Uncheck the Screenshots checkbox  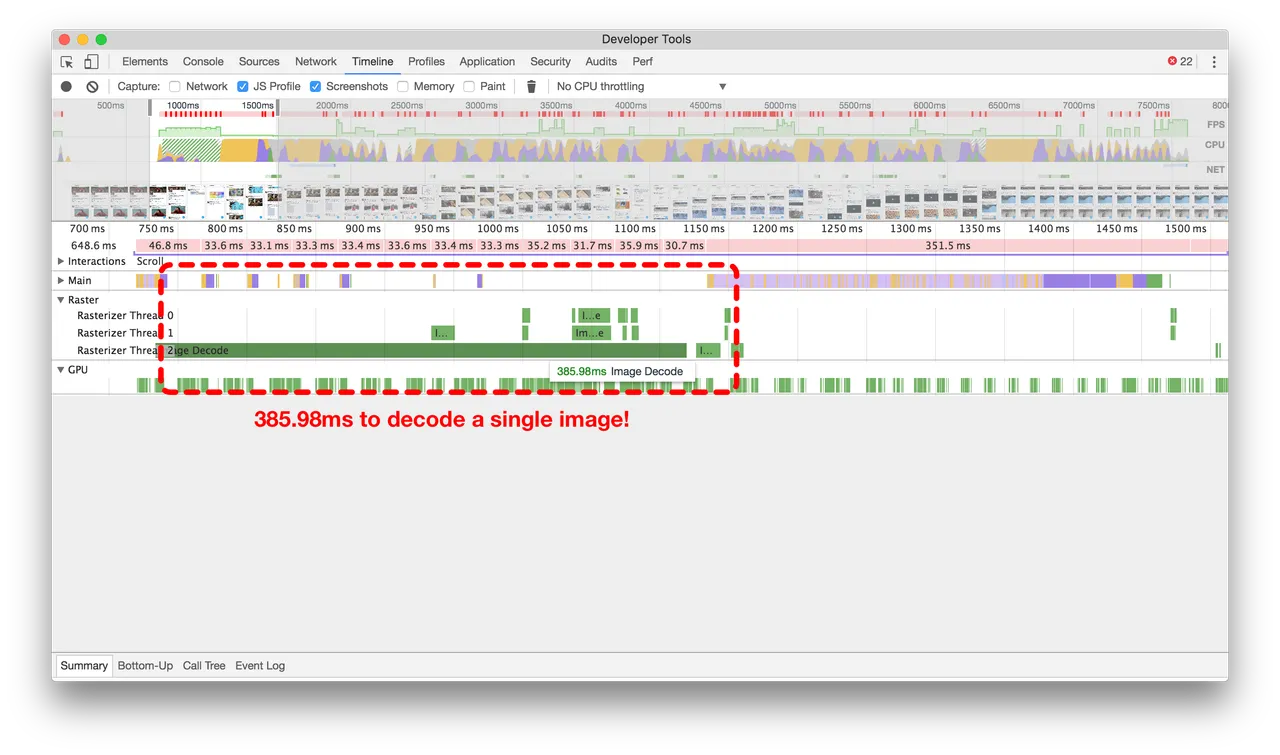[315, 87]
